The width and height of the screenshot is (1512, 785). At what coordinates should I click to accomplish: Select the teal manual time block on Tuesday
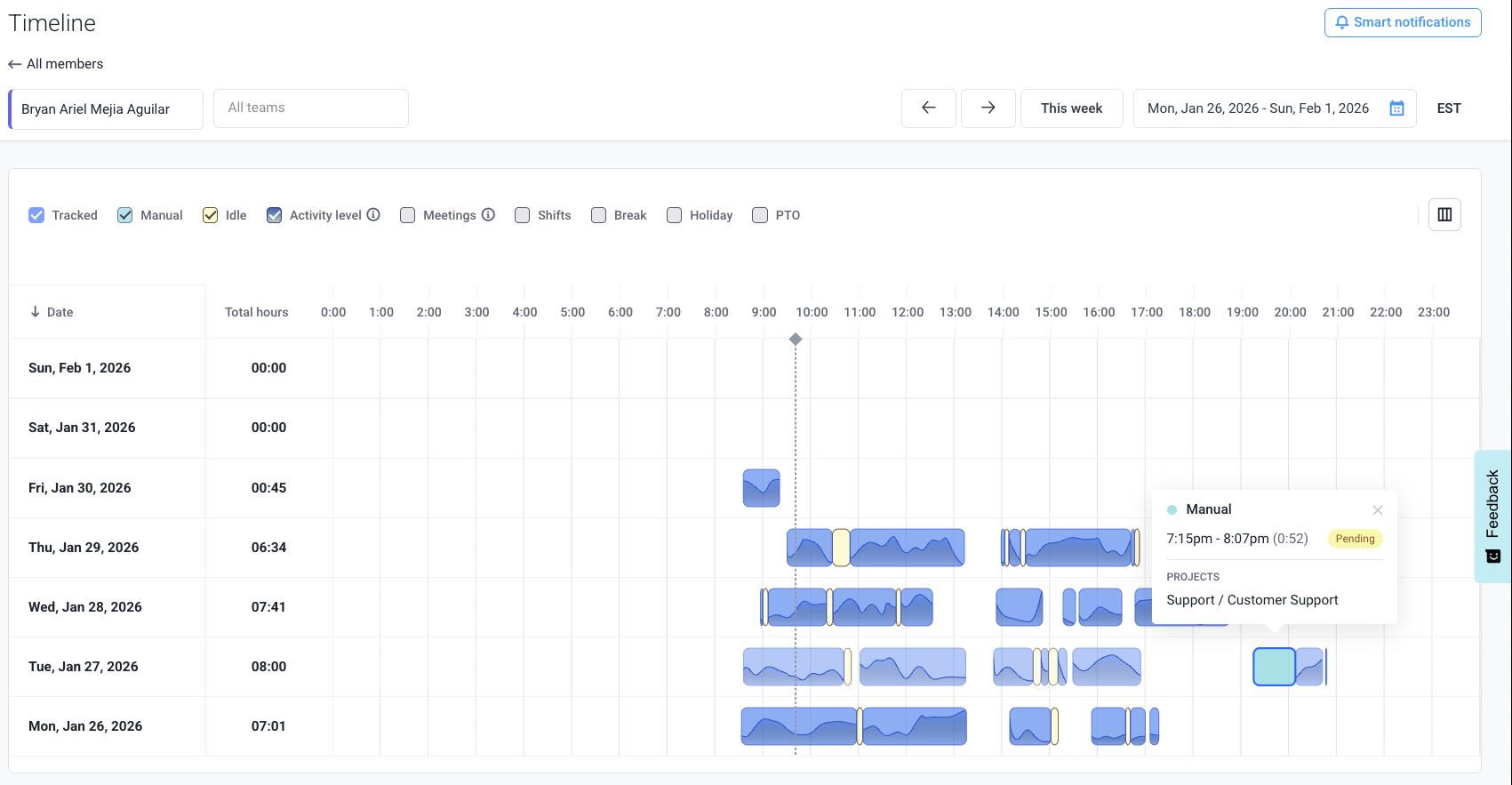(x=1273, y=667)
